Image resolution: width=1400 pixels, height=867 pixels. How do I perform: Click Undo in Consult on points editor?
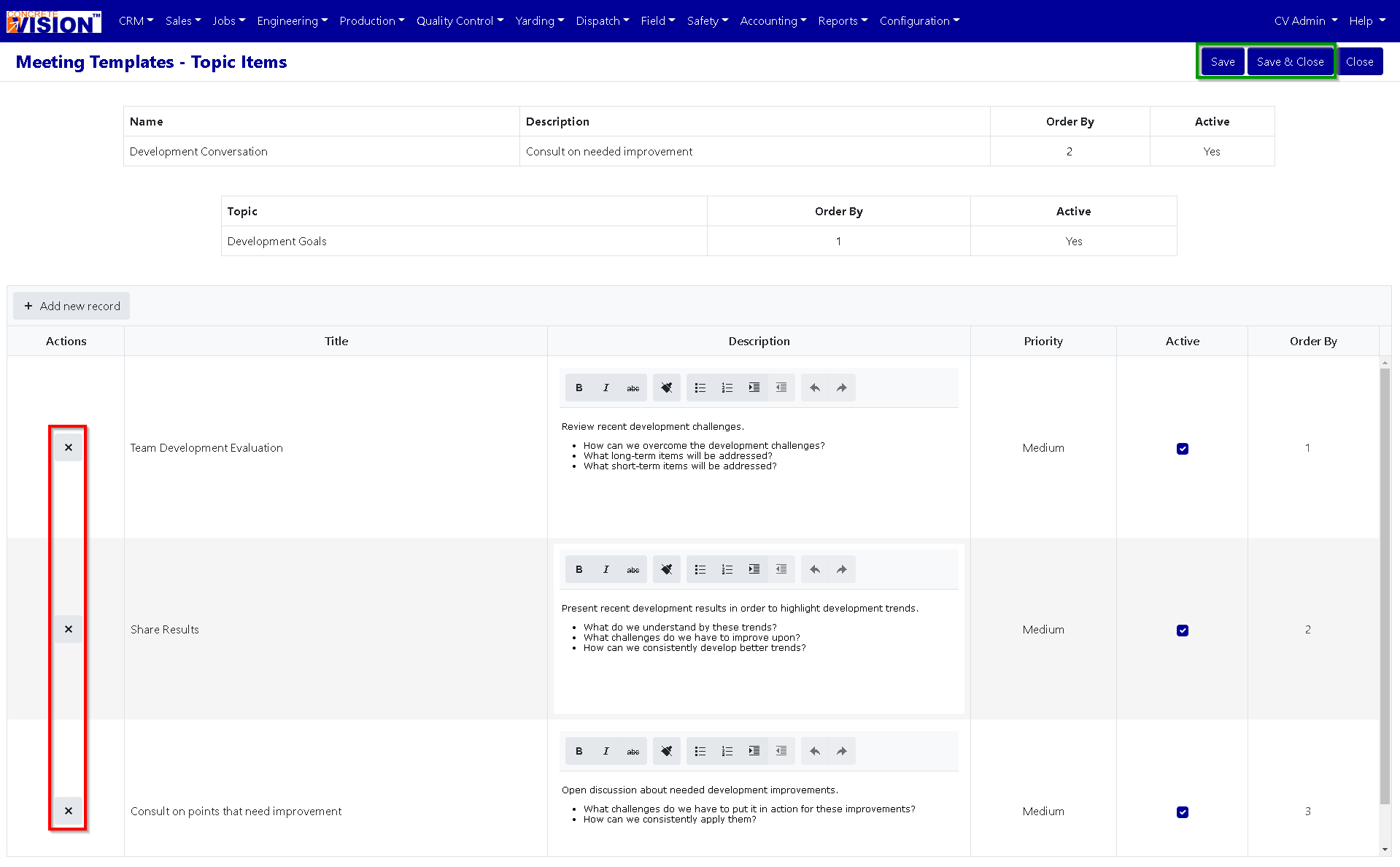click(x=815, y=751)
